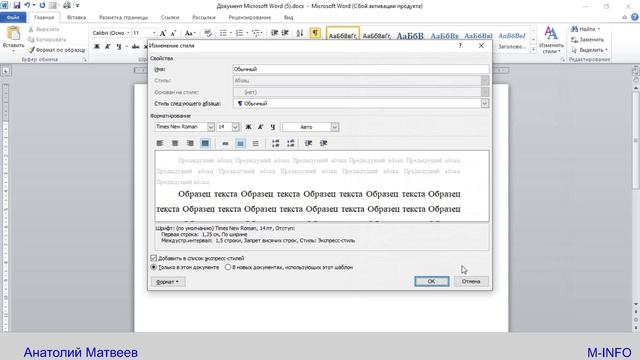This screenshot has width=640, height=360.
Task: Open Word Help question mark icon
Action: coord(635,17)
